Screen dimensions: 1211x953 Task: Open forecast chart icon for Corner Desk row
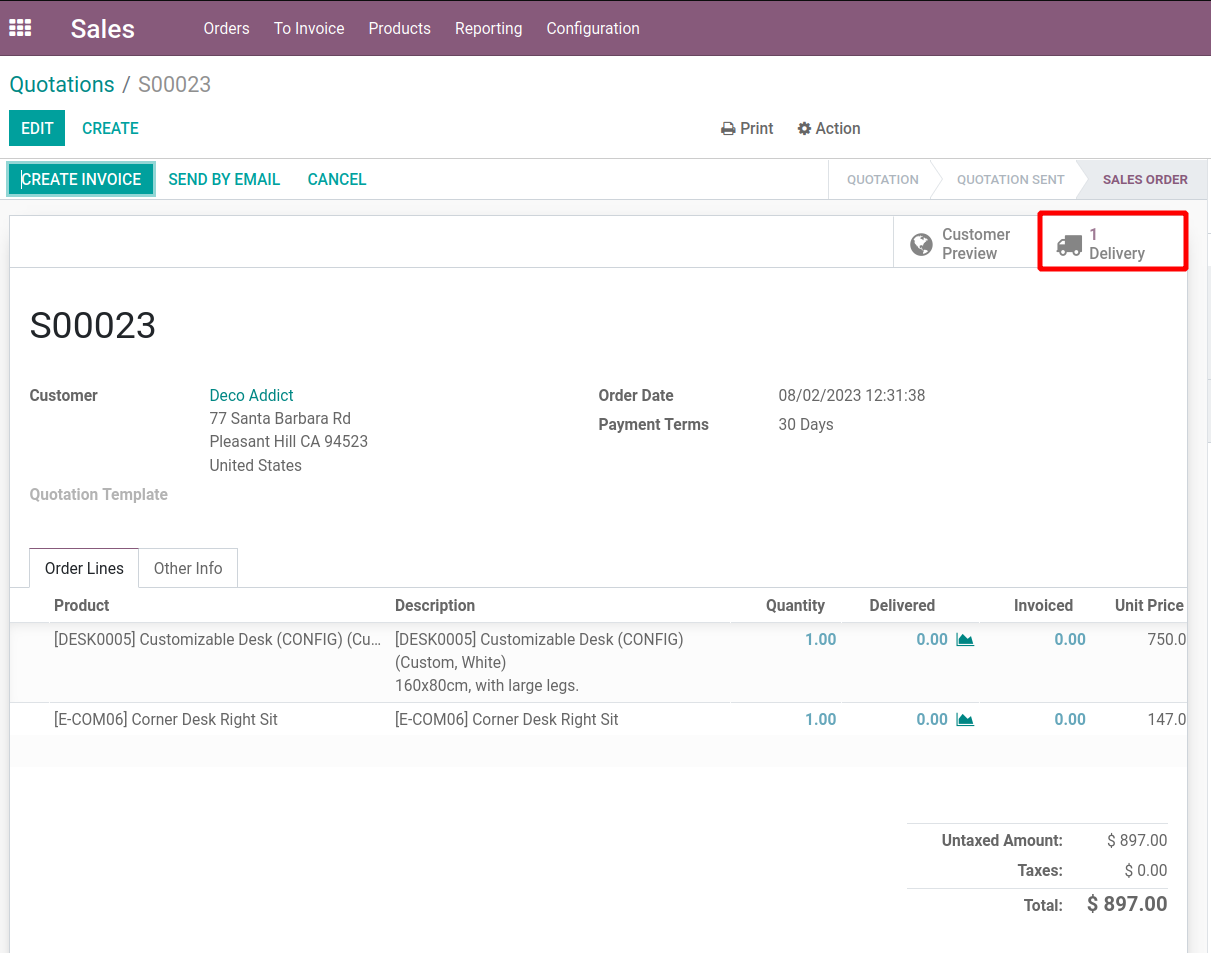tap(965, 720)
